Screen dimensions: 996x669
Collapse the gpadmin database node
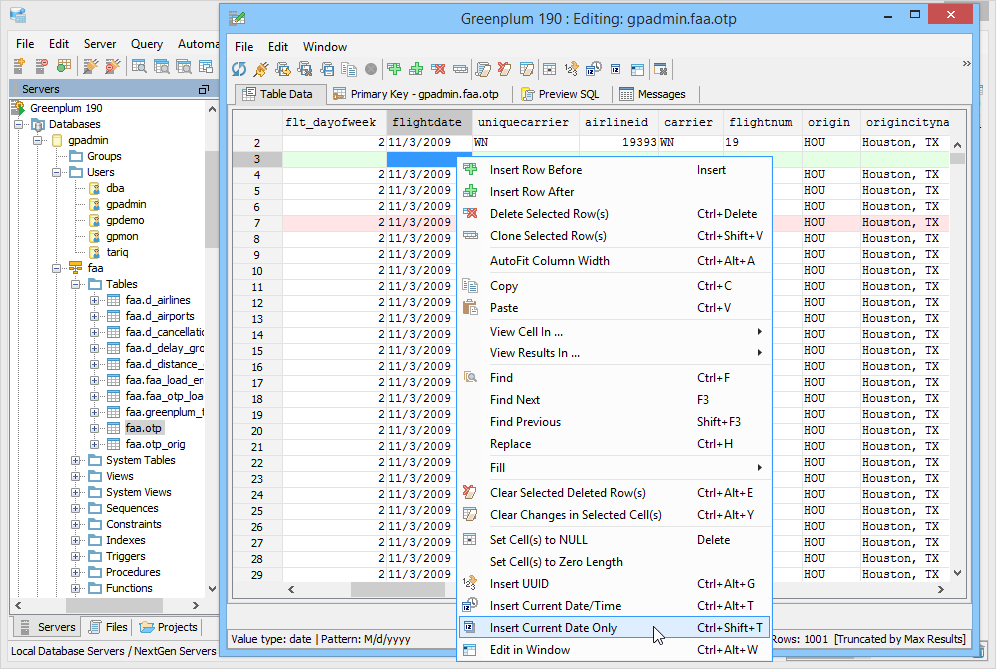(37, 140)
